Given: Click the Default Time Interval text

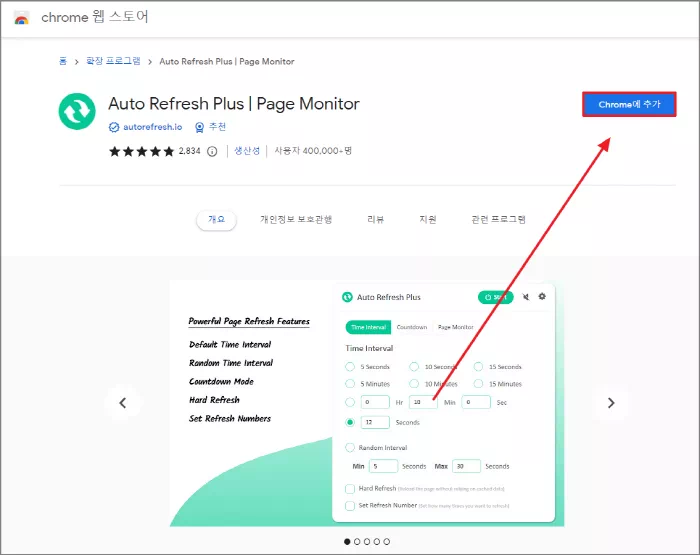Looking at the screenshot, I should [x=230, y=345].
